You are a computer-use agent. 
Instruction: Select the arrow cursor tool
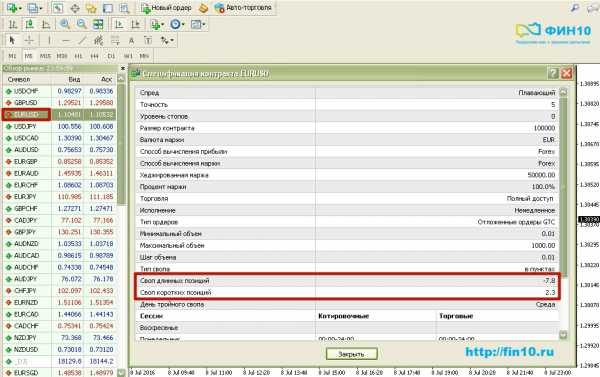[x=12, y=40]
